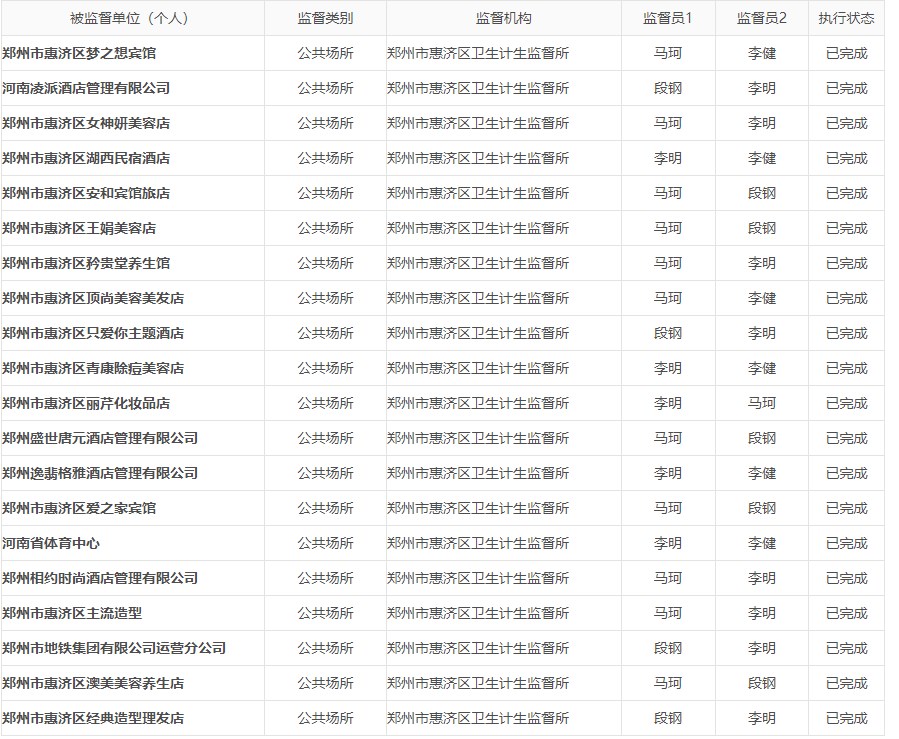This screenshot has width=899, height=739.
Task: Click 已完成 status for 盛世唐元酒店管理
Action: tap(846, 438)
